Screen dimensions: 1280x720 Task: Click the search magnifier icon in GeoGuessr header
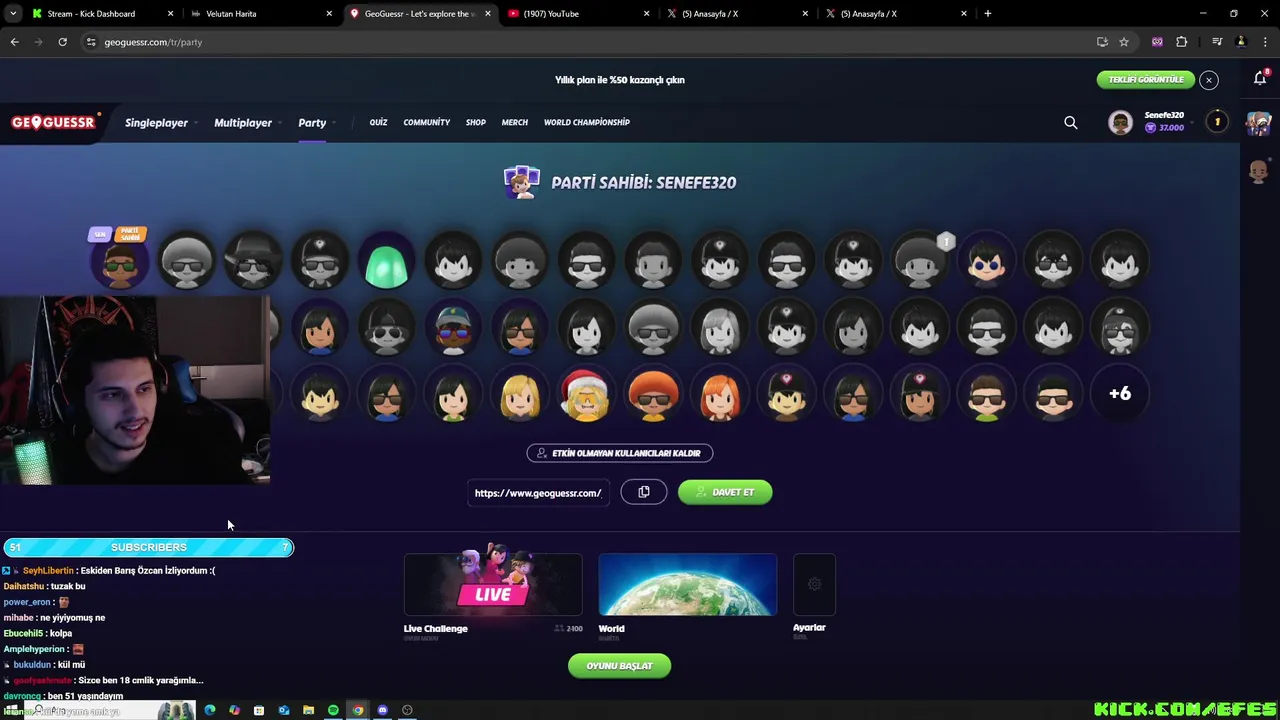click(x=1071, y=123)
